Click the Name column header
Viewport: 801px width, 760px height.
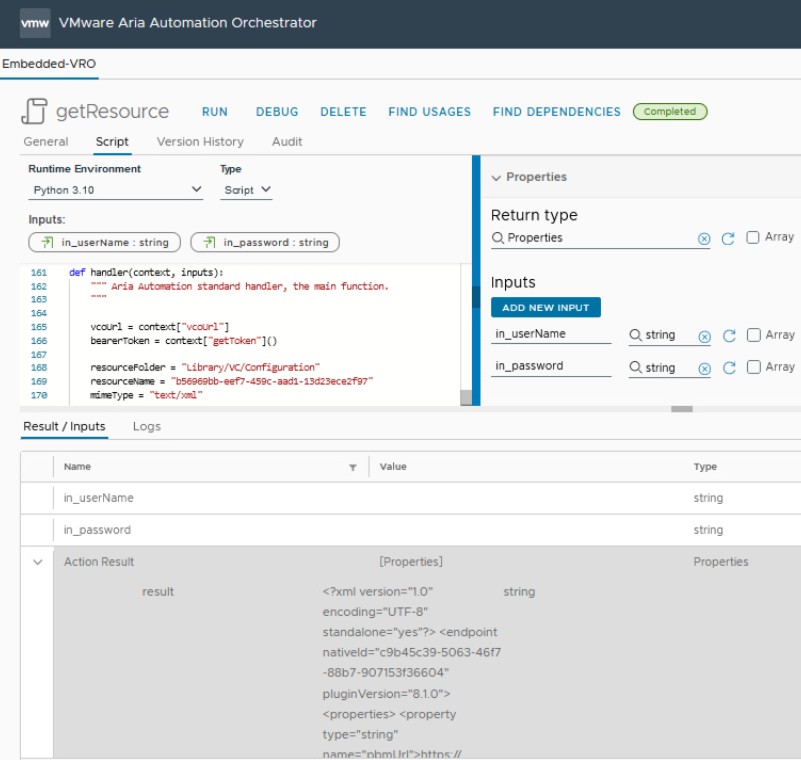(x=77, y=467)
